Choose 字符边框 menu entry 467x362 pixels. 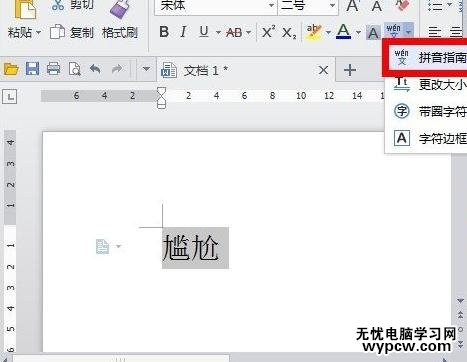point(427,138)
